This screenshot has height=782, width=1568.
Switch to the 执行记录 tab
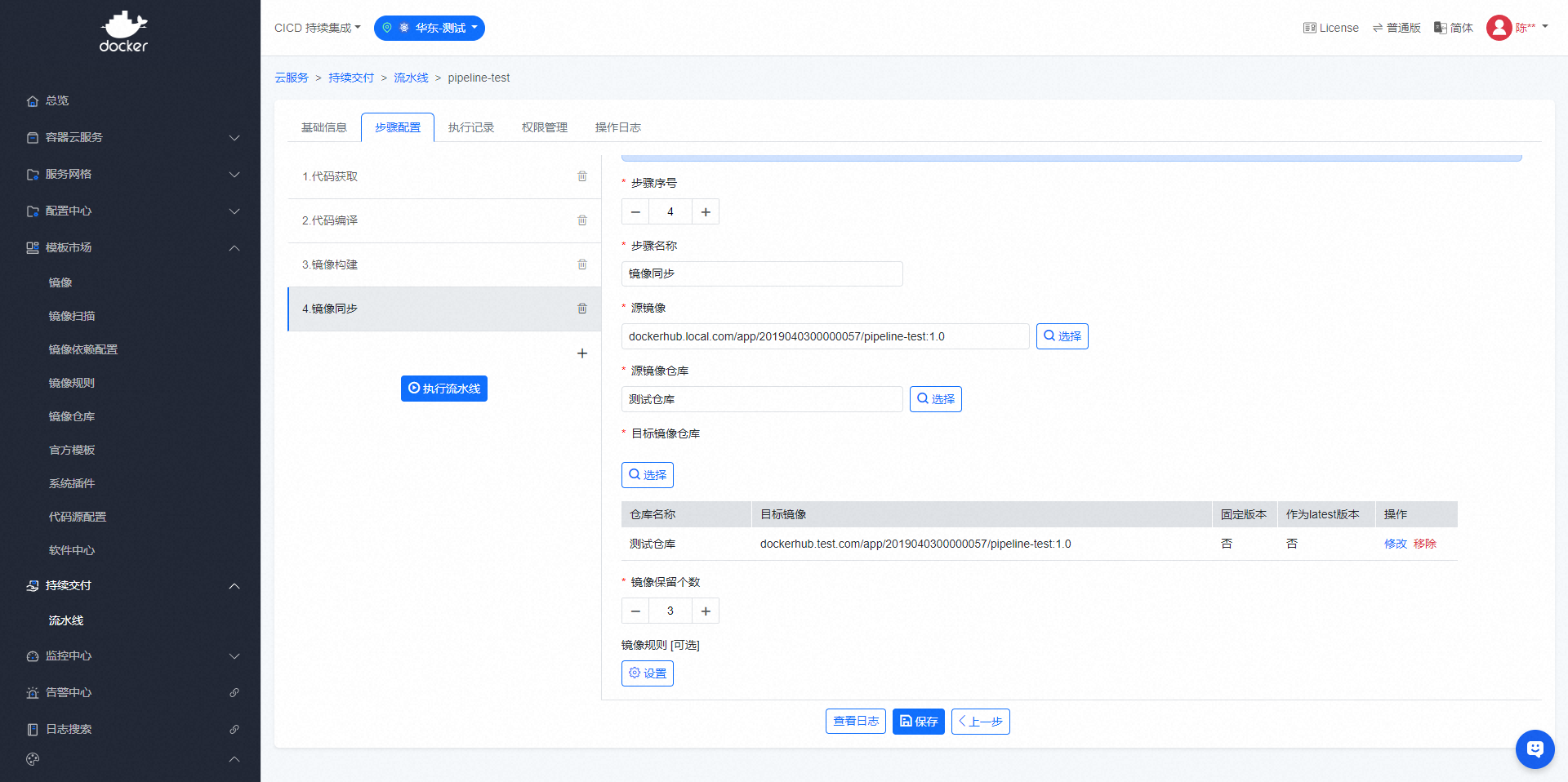point(471,127)
